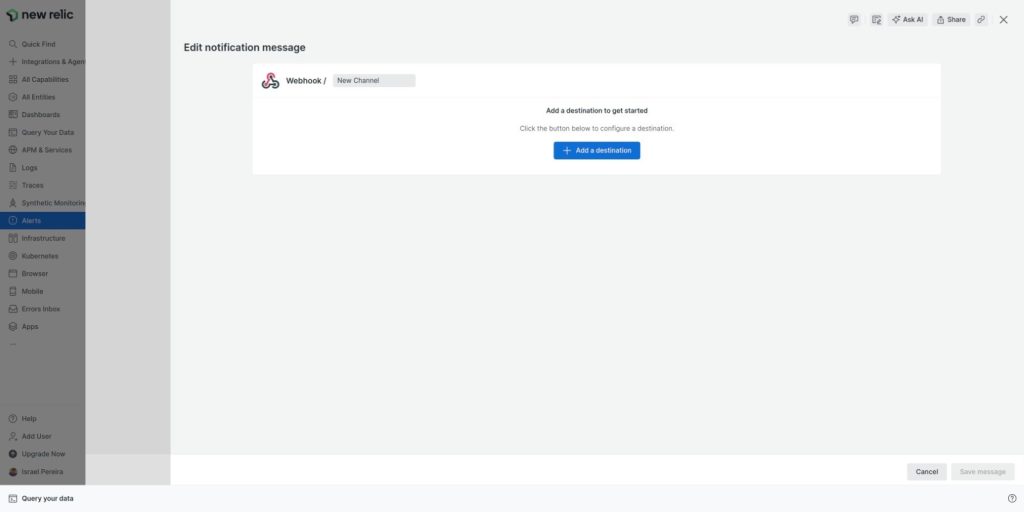Open the feedback chat icon
This screenshot has height=512, width=1024.
pyautogui.click(x=854, y=20)
